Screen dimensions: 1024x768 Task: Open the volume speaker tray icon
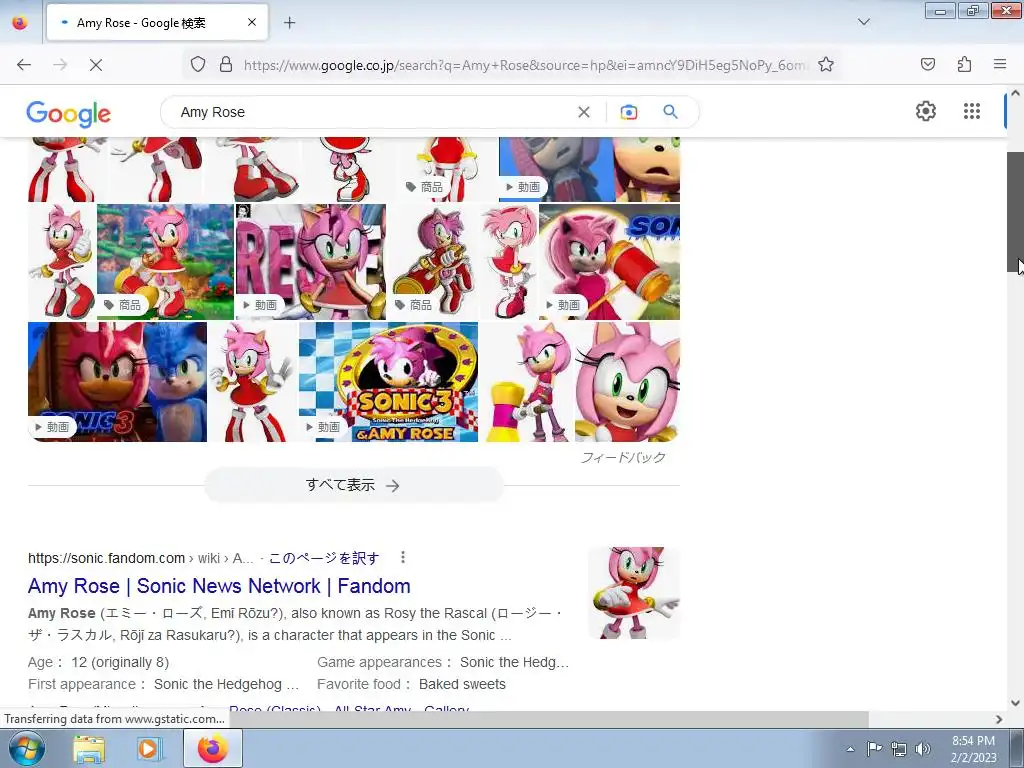pos(923,749)
